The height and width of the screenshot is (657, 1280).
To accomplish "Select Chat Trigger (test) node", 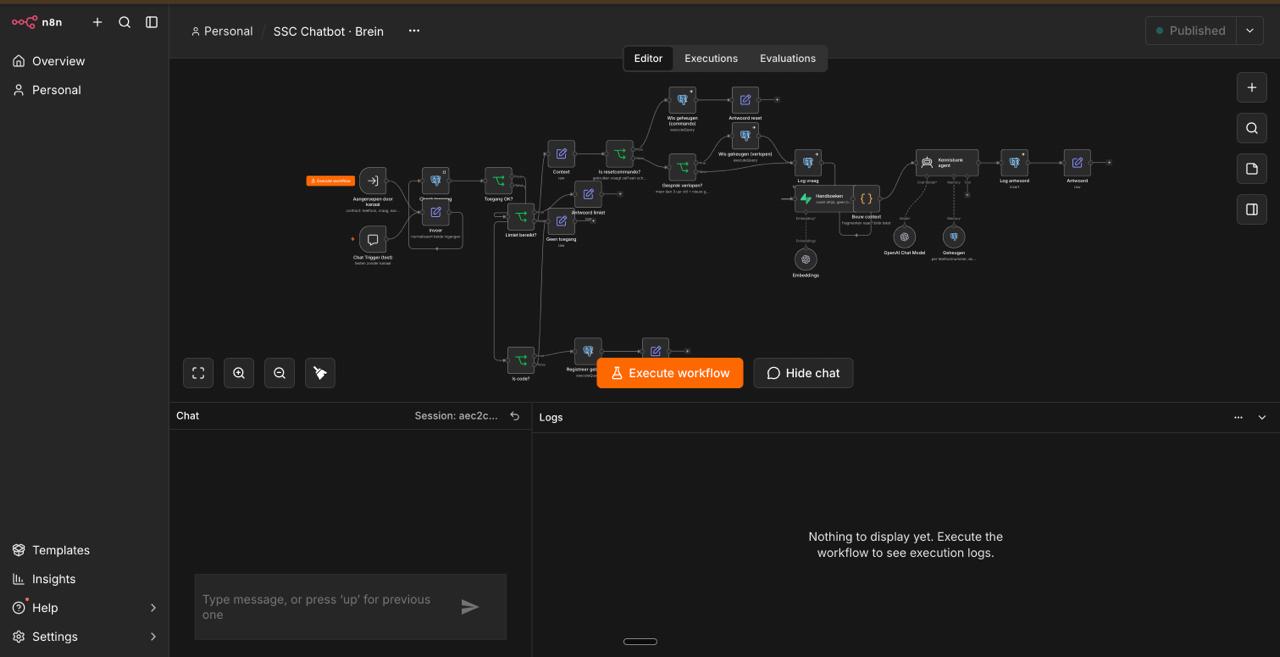I will [373, 240].
